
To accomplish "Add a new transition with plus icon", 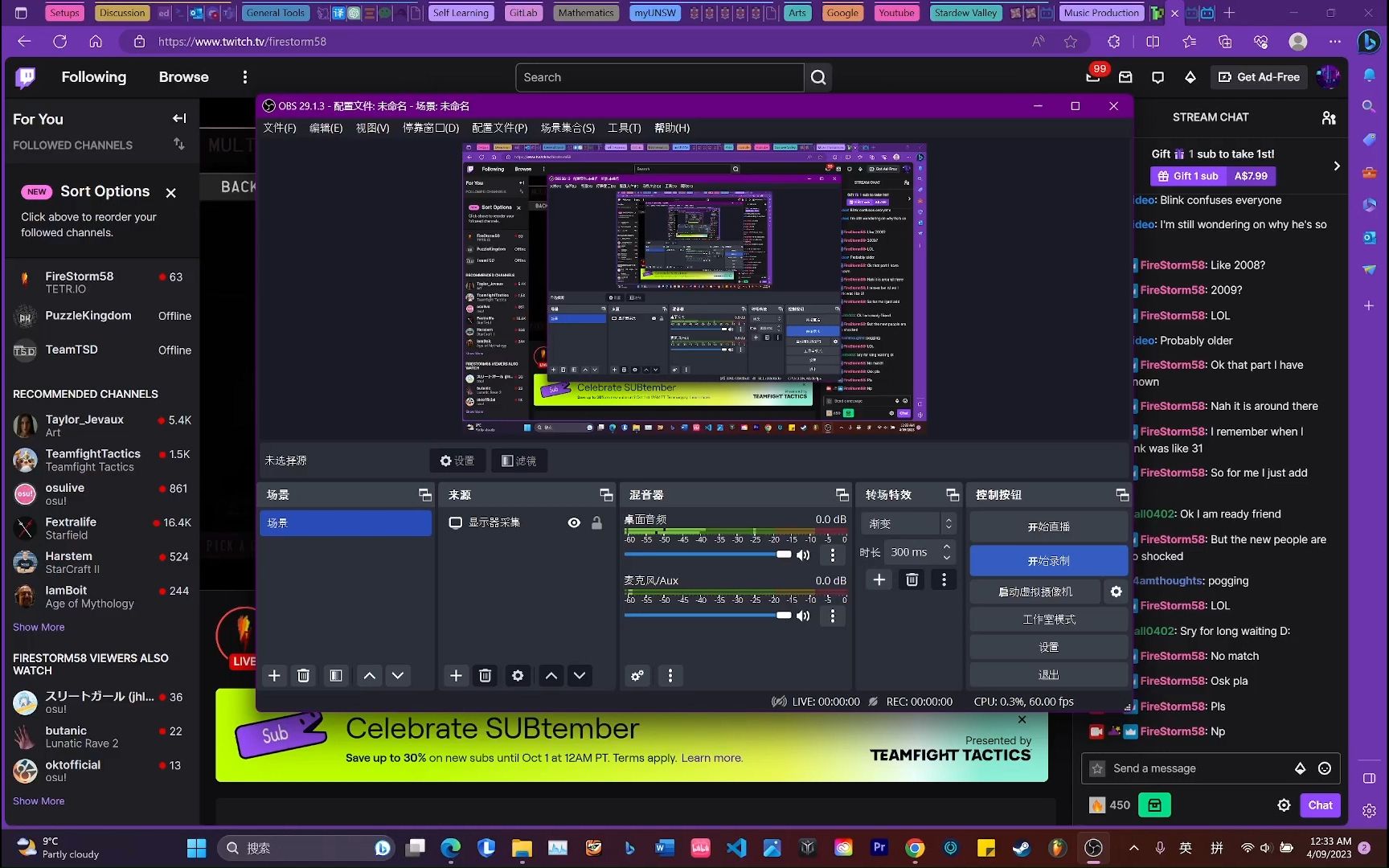I will pos(879,579).
